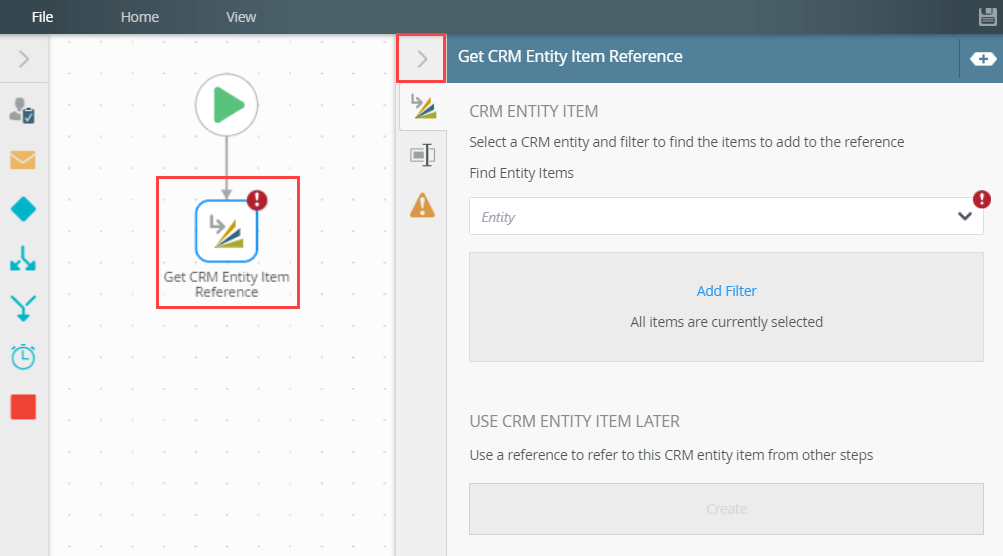Select the merge arrows step icon
The image size is (1003, 556).
[x=23, y=308]
